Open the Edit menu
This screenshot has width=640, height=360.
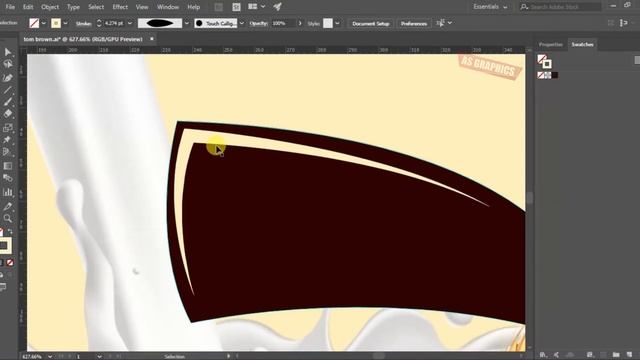coord(28,7)
